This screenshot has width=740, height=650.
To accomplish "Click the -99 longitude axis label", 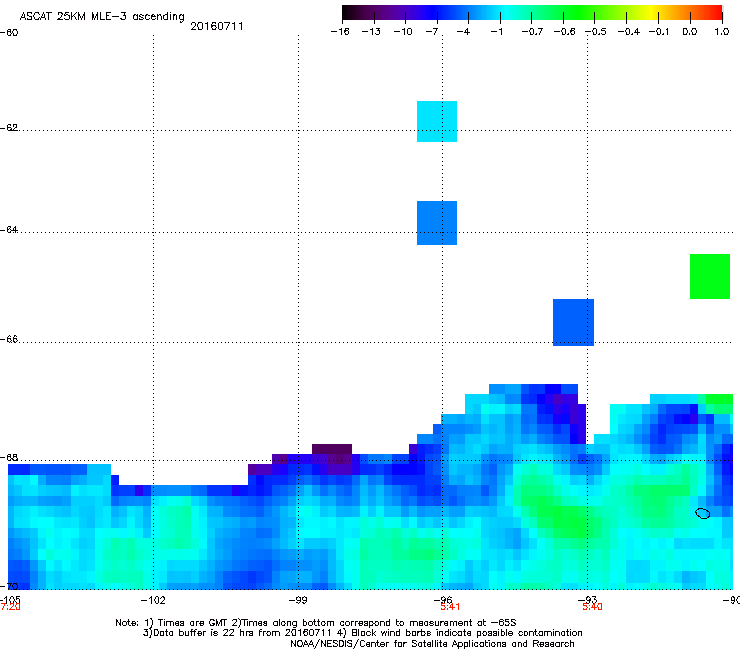I will 298,600.
